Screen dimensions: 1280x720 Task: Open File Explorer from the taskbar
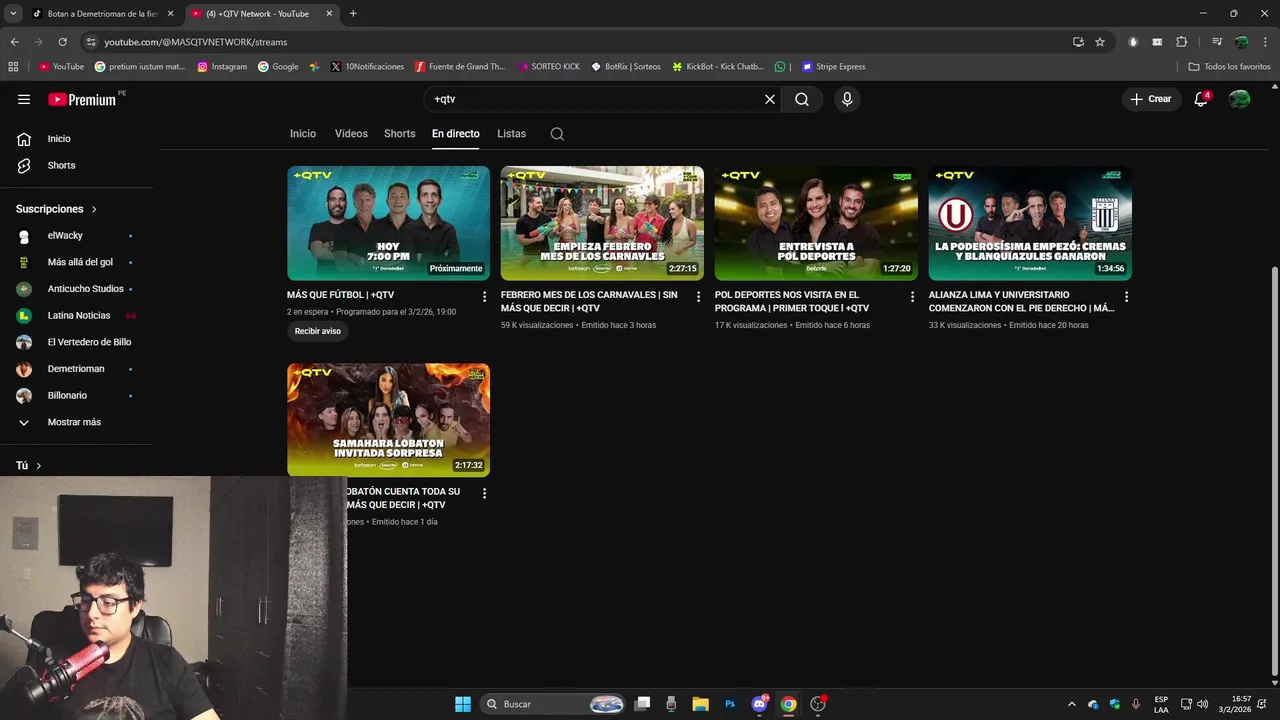[x=700, y=704]
